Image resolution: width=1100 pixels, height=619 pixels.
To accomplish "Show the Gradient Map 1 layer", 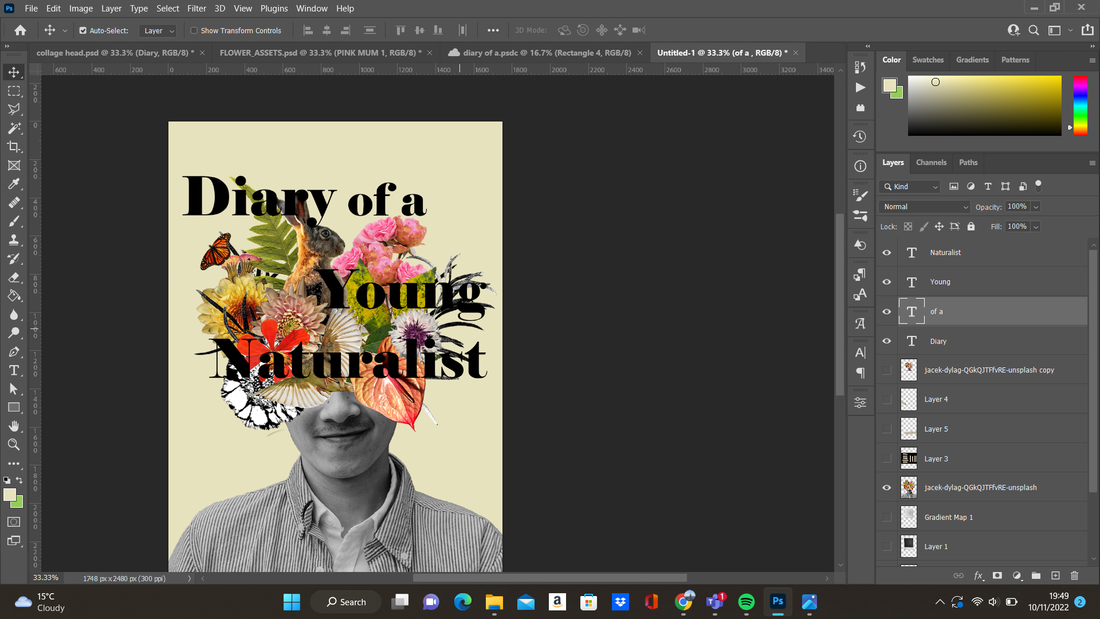I will (887, 517).
